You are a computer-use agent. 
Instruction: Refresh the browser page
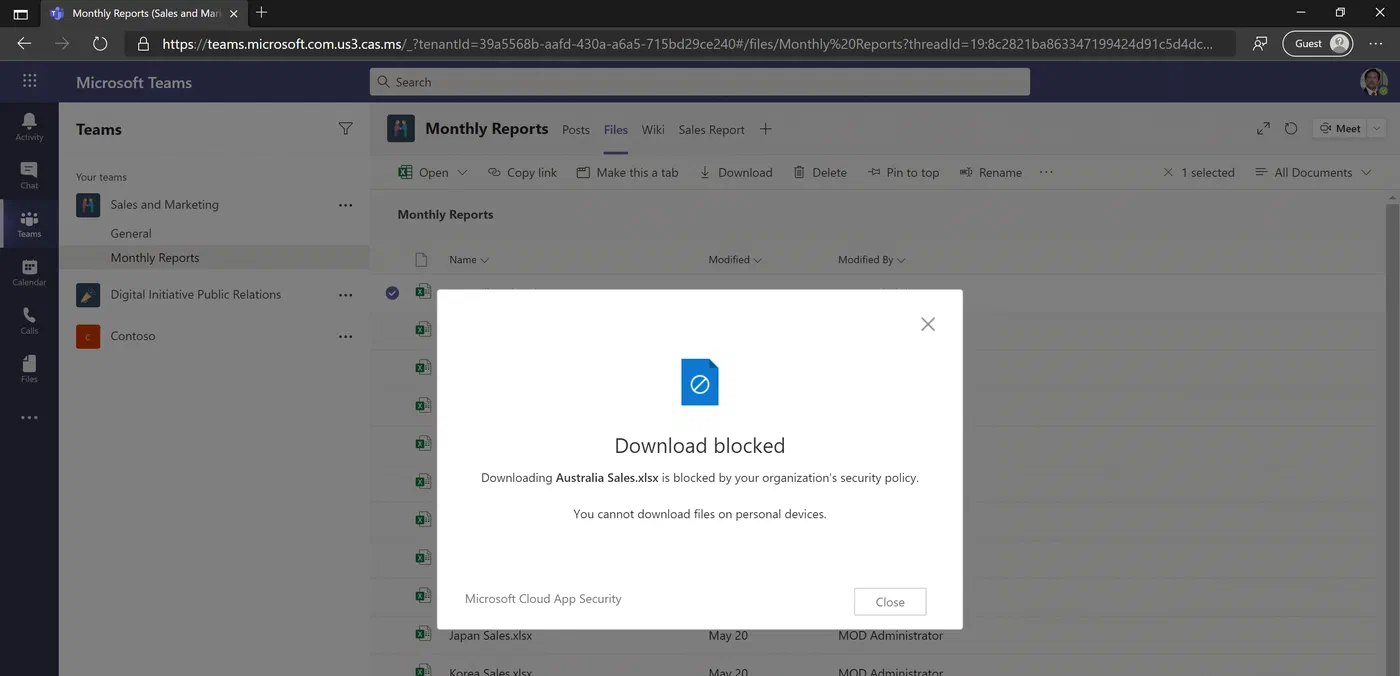click(100, 44)
